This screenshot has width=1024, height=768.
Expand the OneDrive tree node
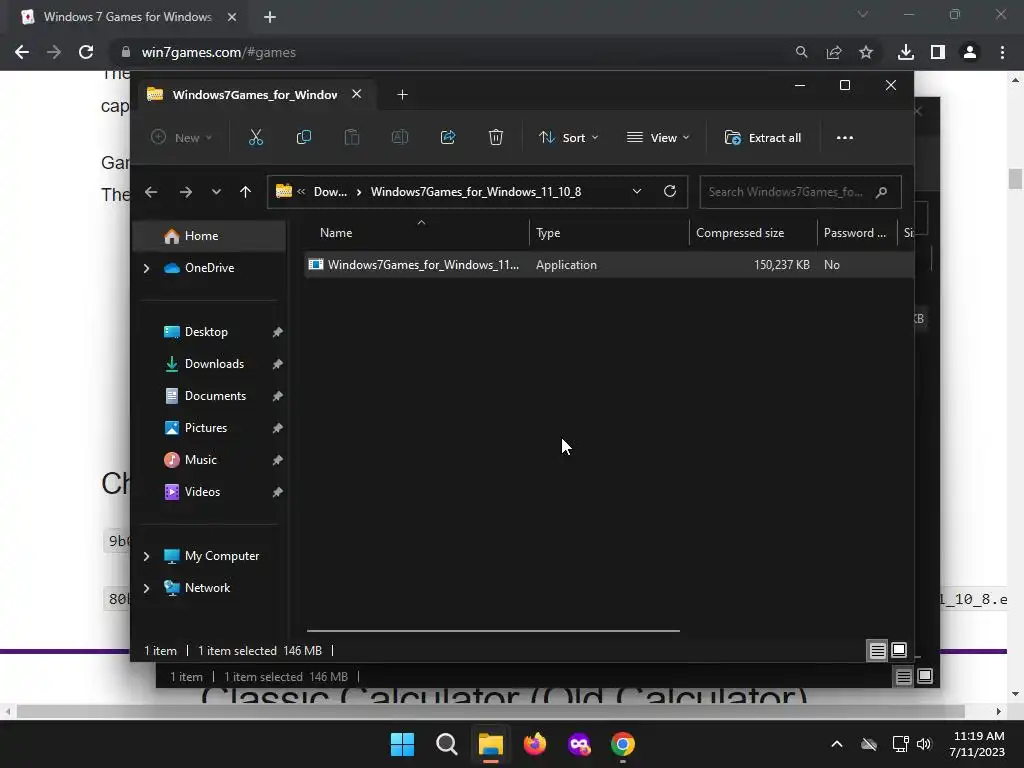(x=146, y=268)
